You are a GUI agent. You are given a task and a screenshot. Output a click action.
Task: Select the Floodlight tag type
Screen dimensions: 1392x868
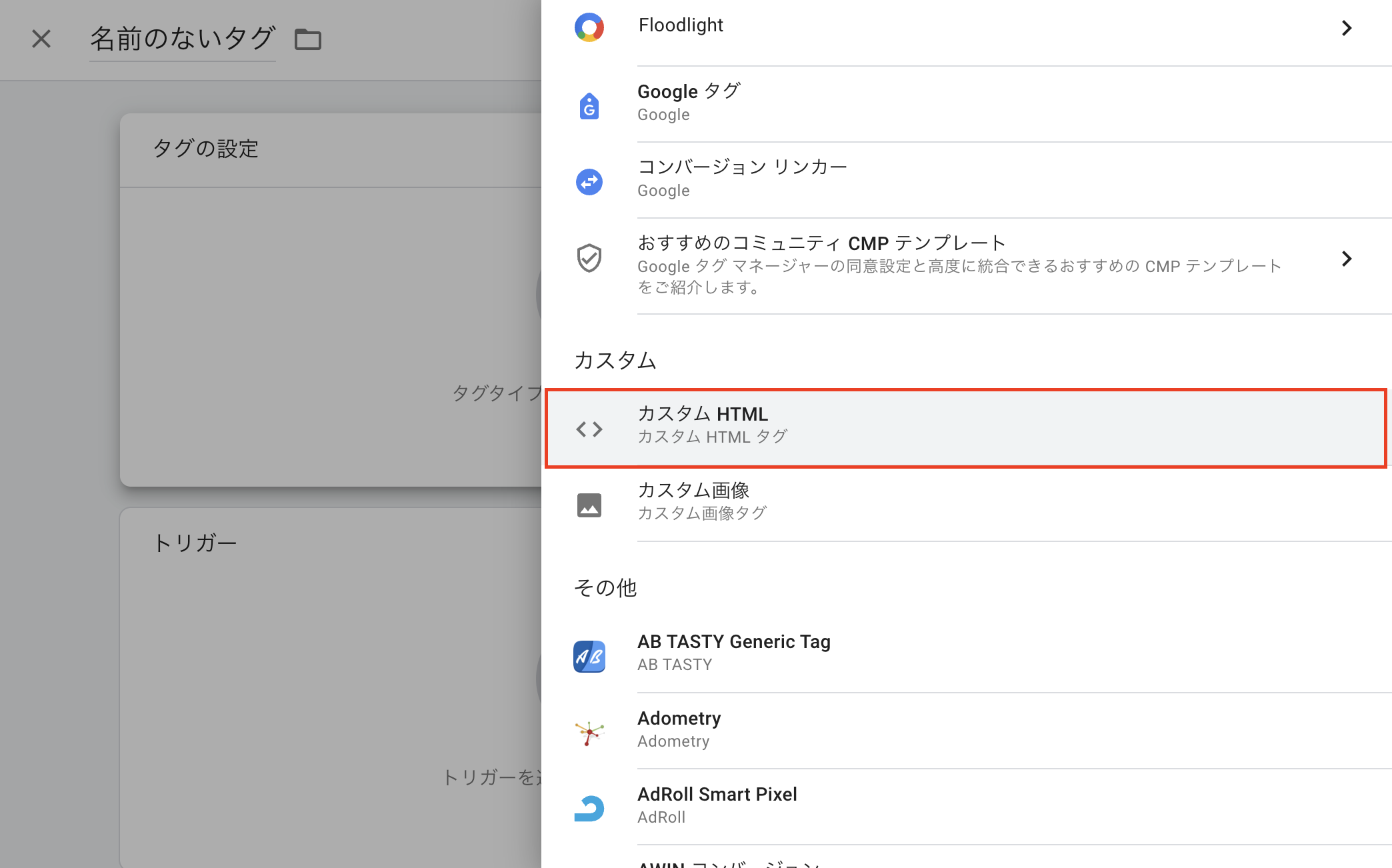click(x=967, y=28)
